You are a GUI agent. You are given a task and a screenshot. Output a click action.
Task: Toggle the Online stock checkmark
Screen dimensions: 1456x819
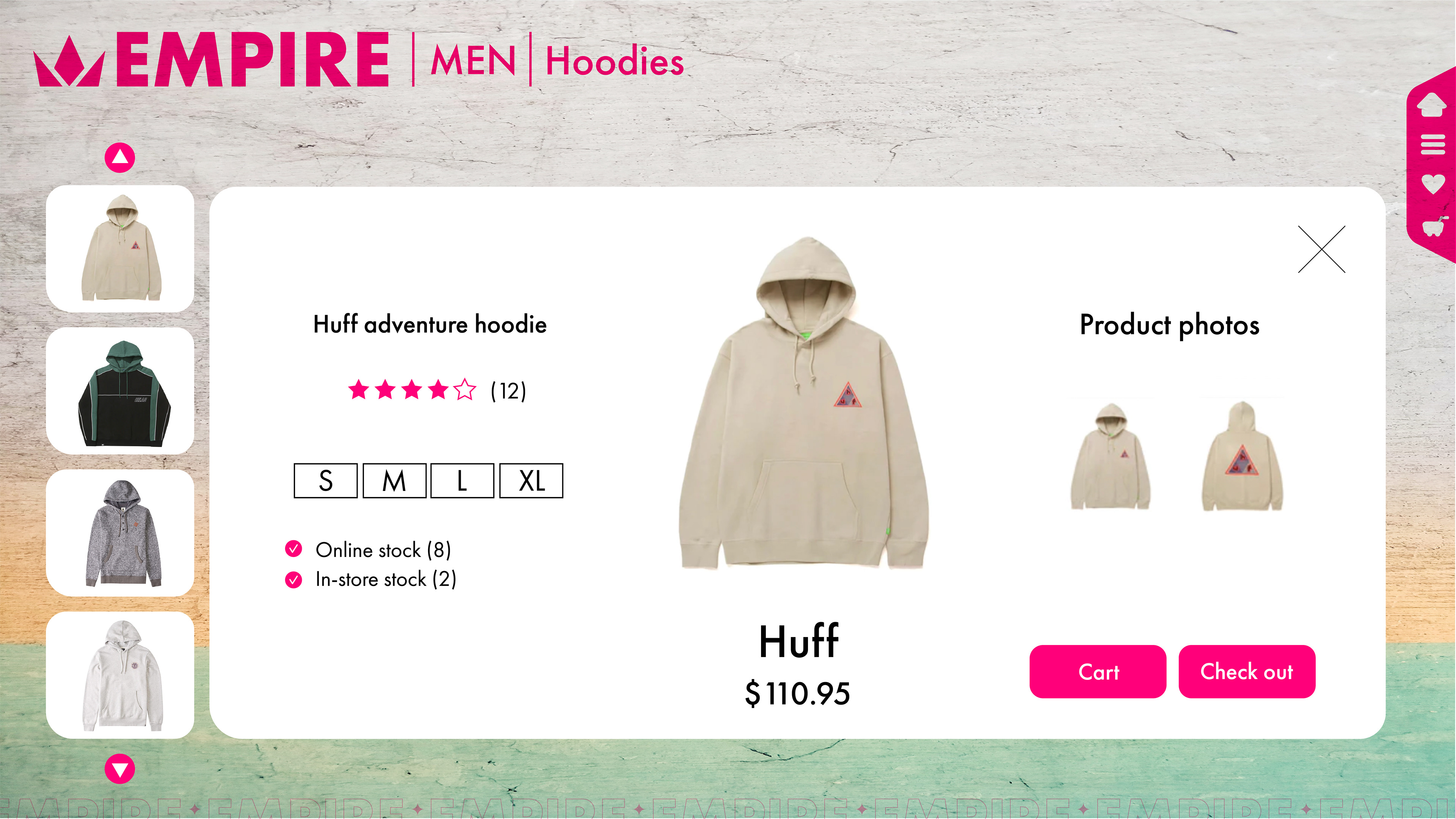point(293,549)
